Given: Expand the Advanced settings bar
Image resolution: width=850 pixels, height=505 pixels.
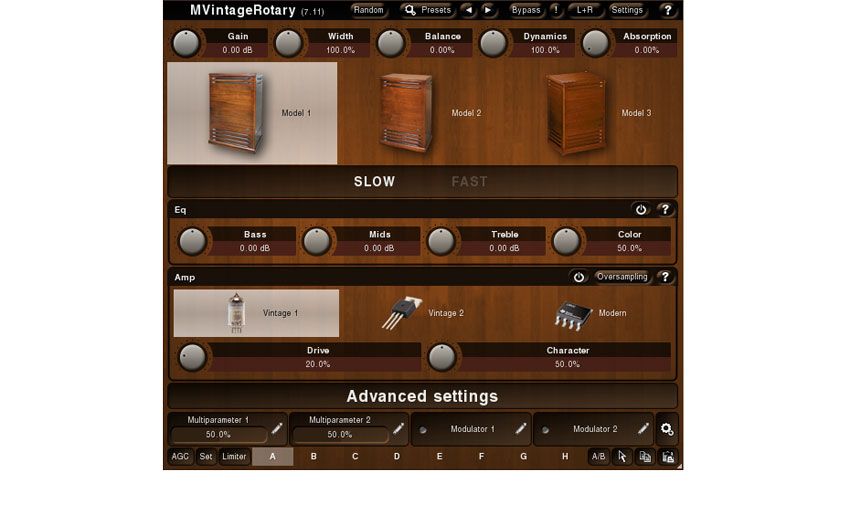Looking at the screenshot, I should (422, 396).
